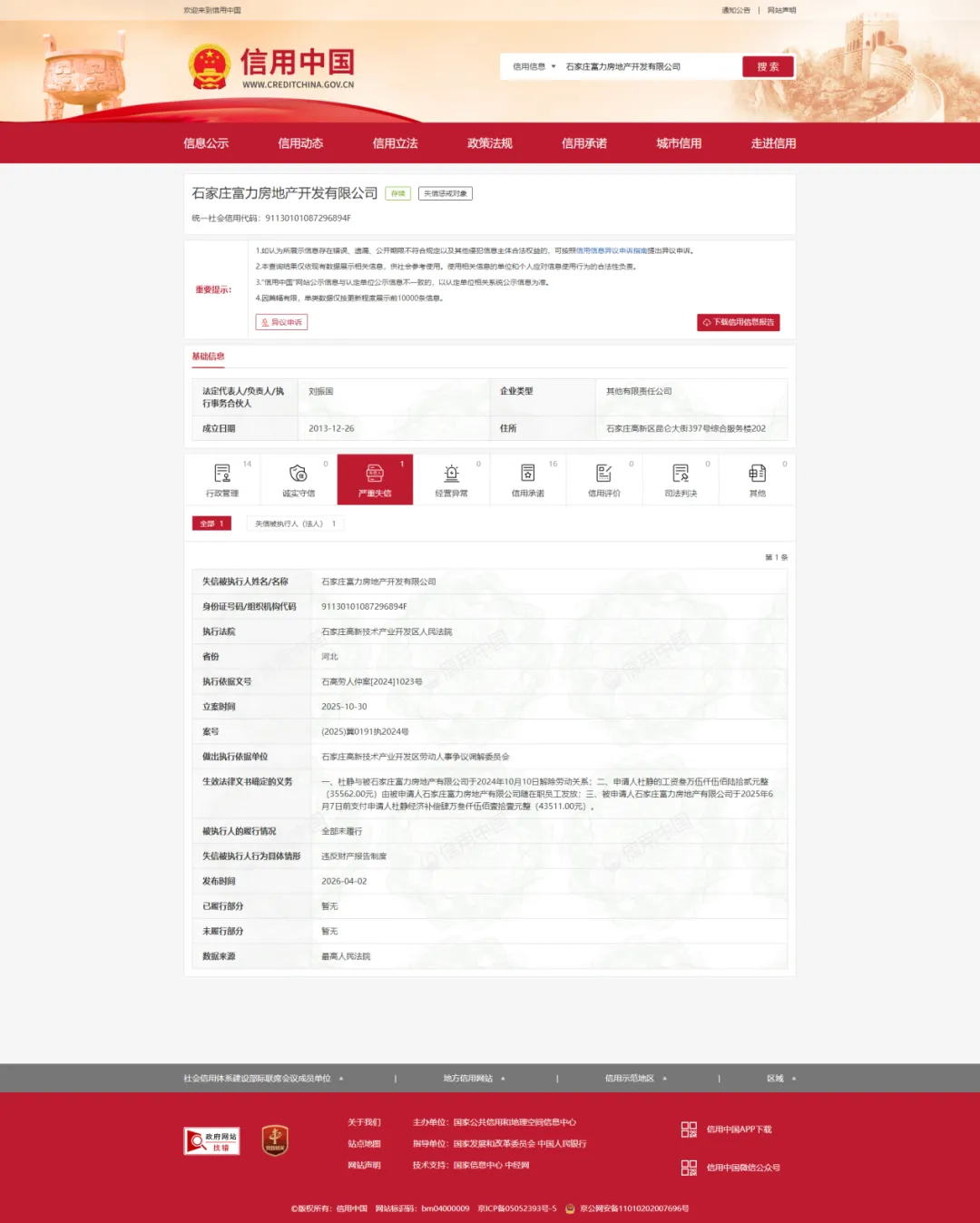Click the 成立日期 value 2013-12-26
980x1223 pixels.
click(331, 428)
